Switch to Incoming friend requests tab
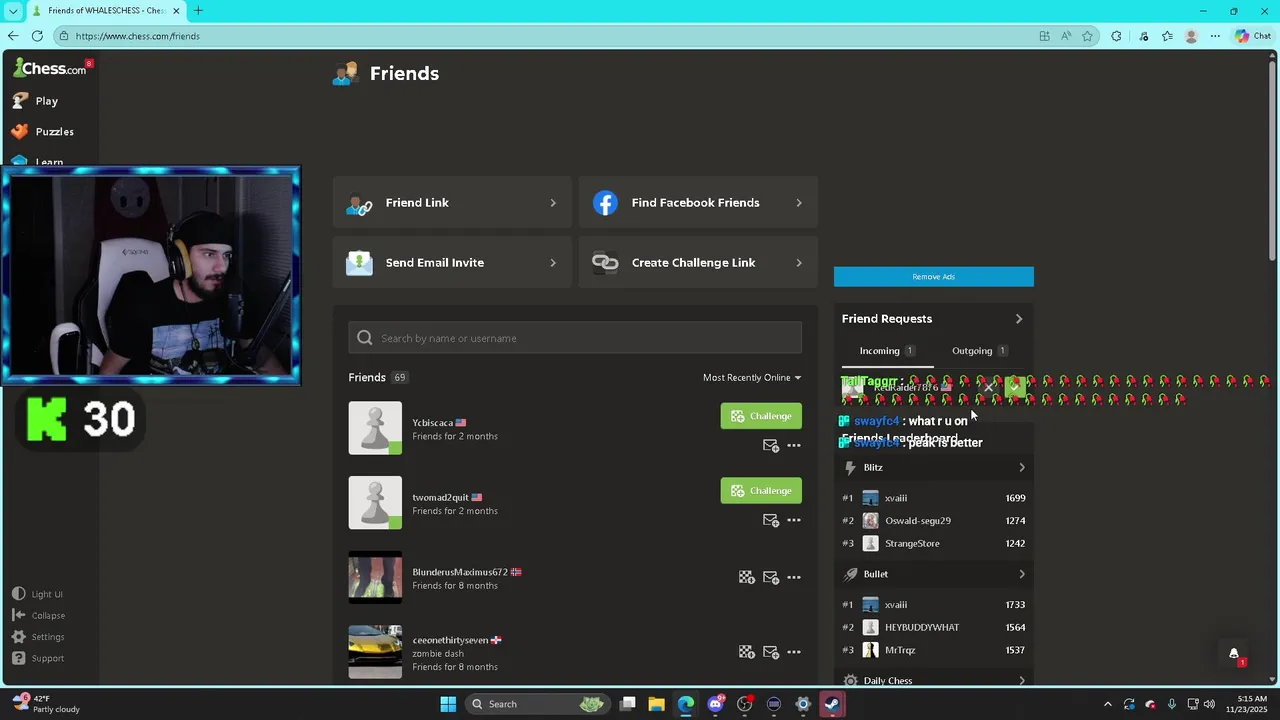This screenshot has height=720, width=1280. click(x=887, y=351)
